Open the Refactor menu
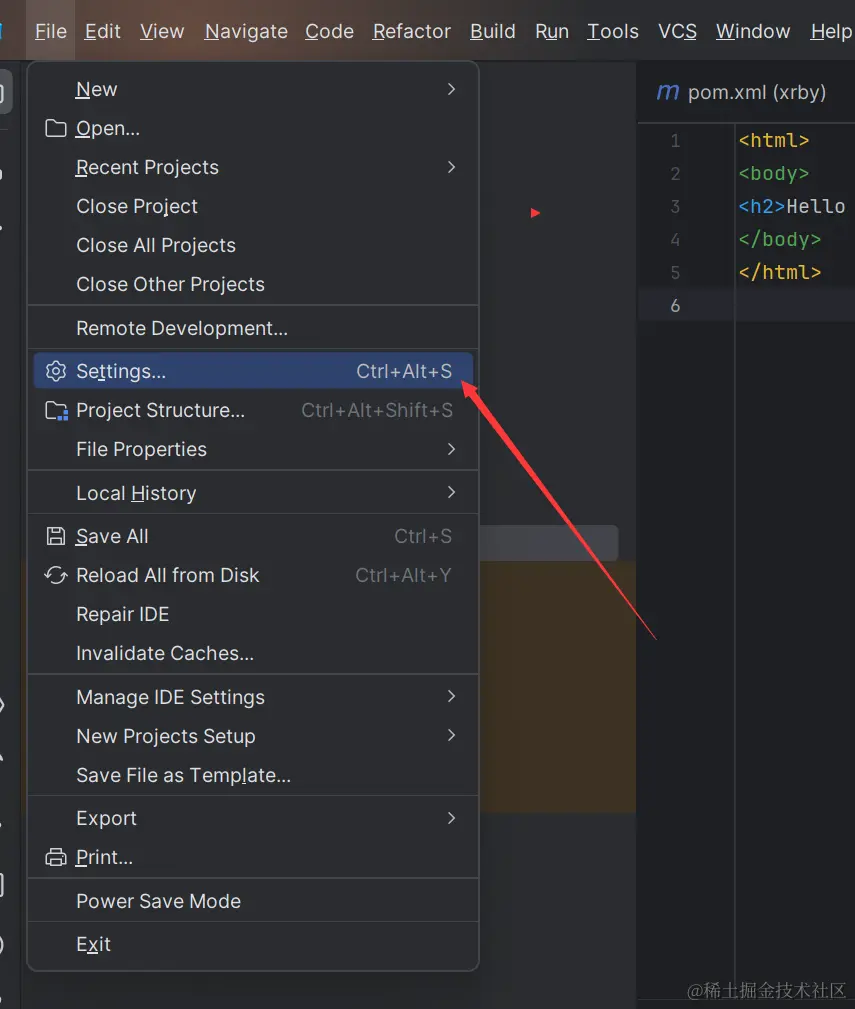 tap(411, 31)
